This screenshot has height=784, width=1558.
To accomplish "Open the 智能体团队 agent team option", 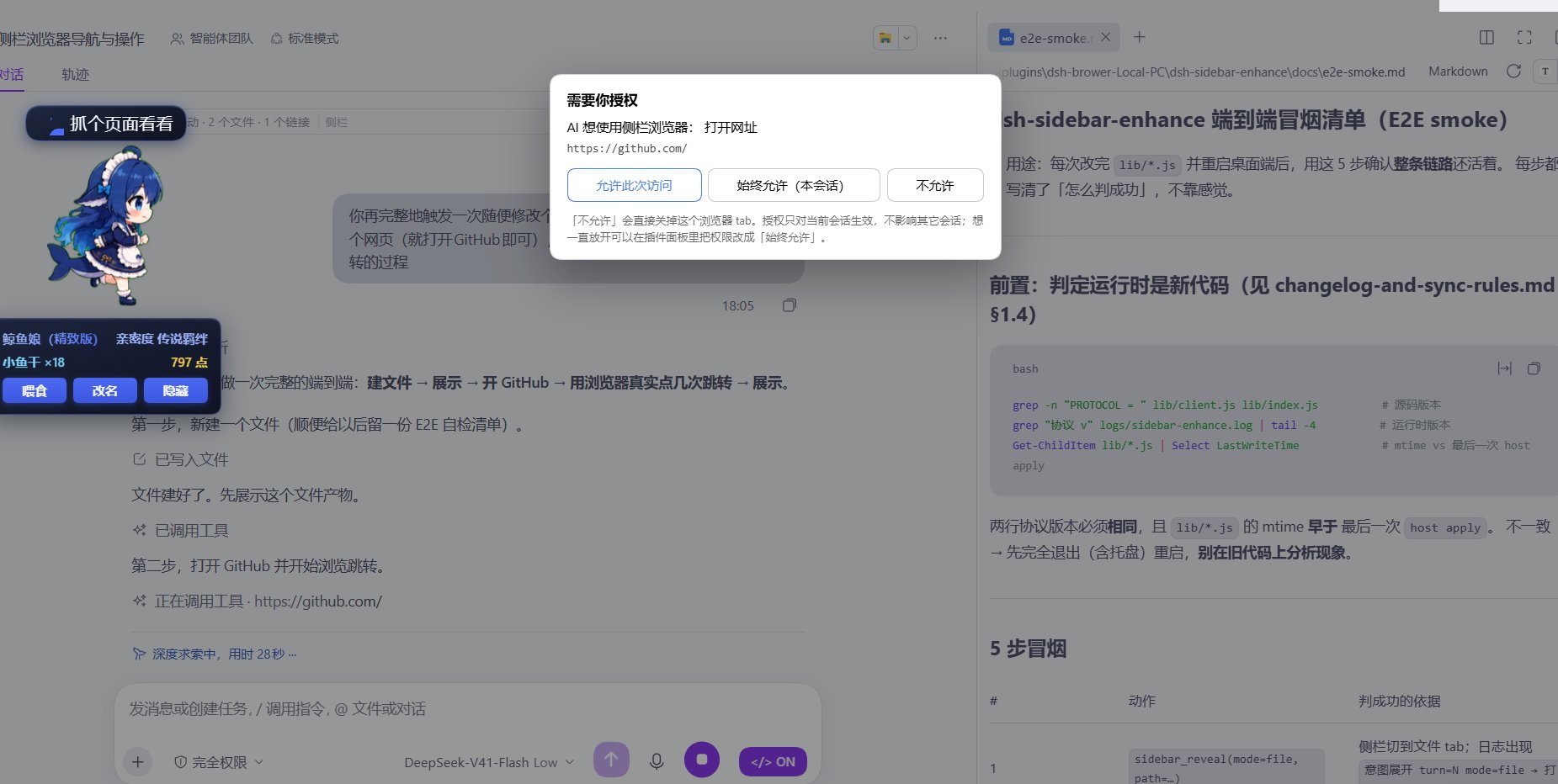I will [211, 39].
